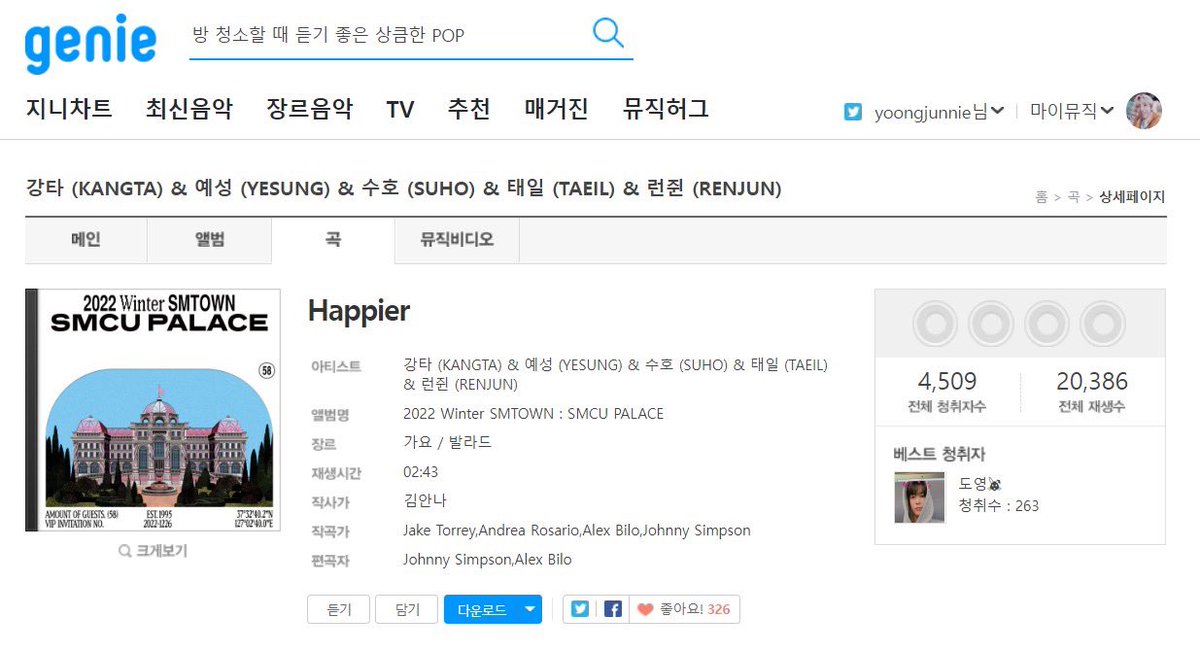
Task: Click the 베스트 청취자 heading
Action: click(x=939, y=454)
